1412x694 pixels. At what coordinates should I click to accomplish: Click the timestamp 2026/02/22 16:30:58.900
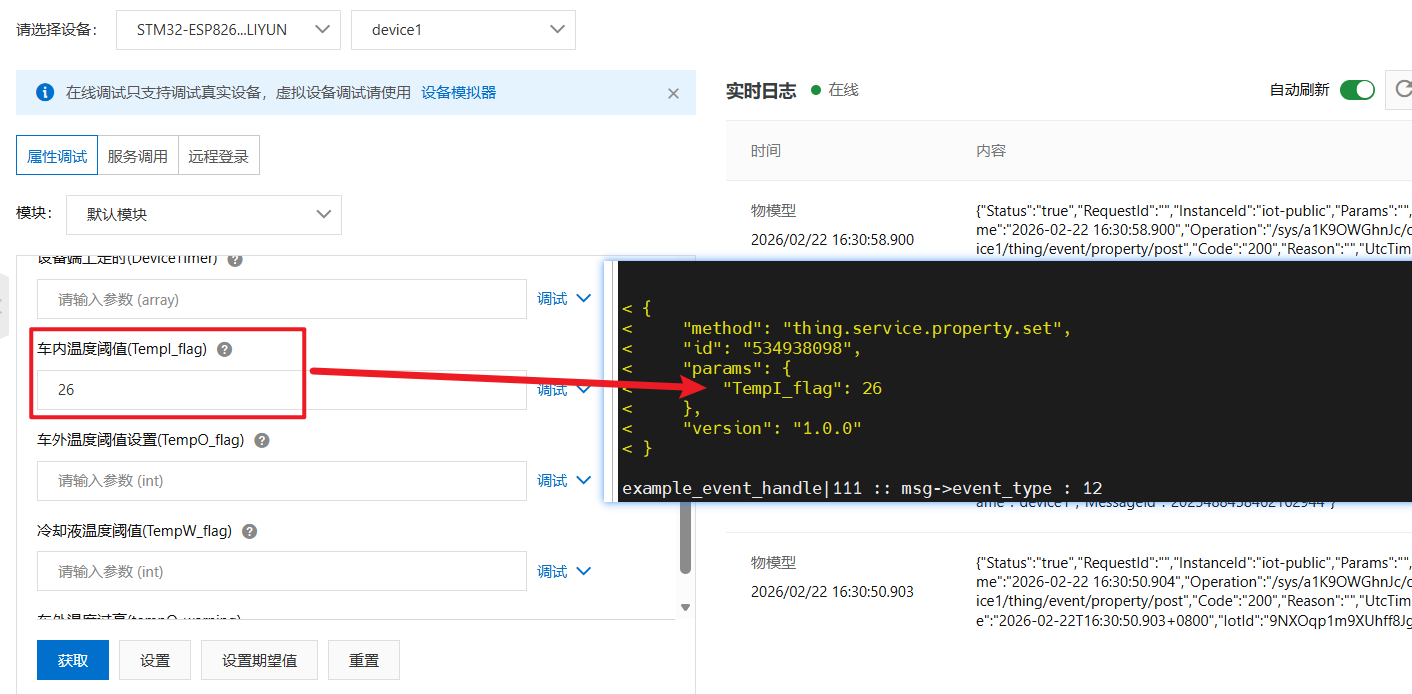832,240
